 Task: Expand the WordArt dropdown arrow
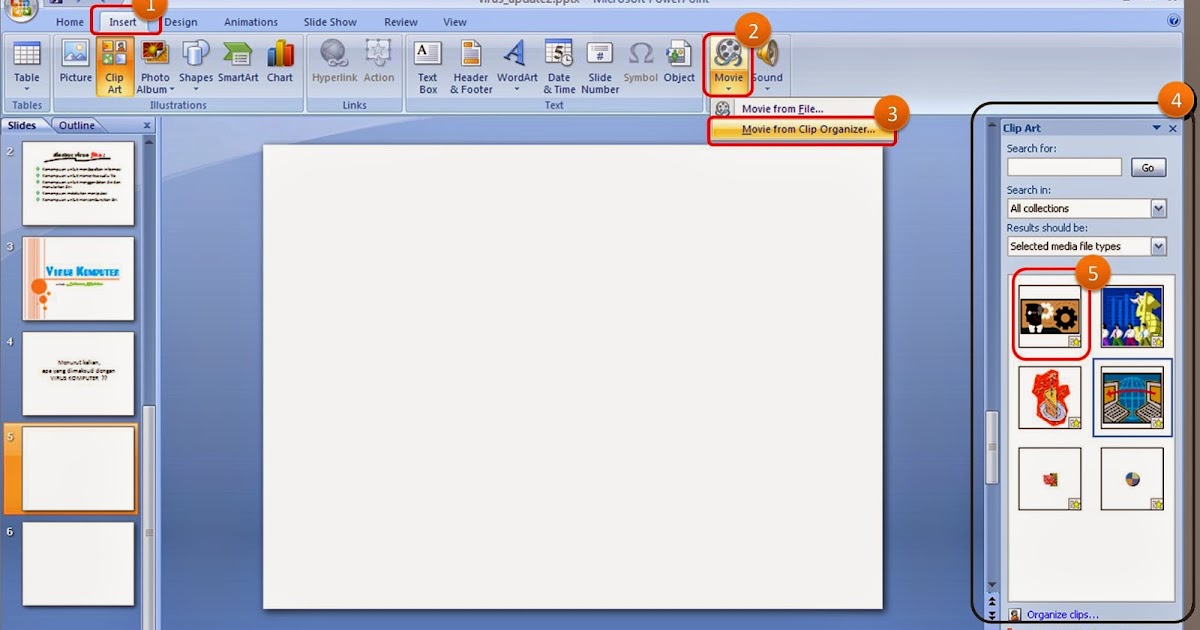517,89
